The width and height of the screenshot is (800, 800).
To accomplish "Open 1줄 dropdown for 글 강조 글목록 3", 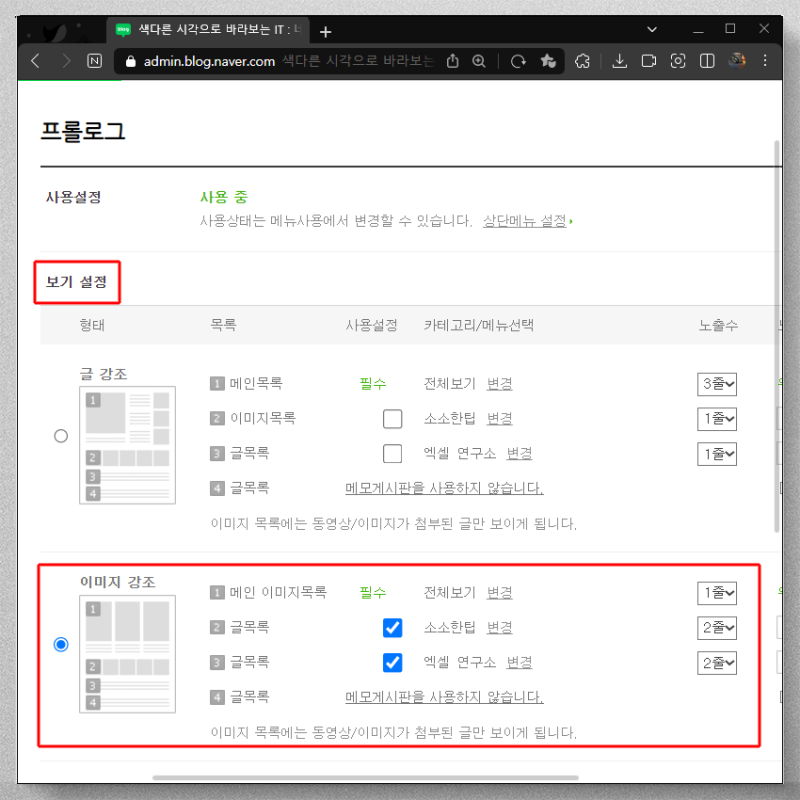I will (717, 454).
